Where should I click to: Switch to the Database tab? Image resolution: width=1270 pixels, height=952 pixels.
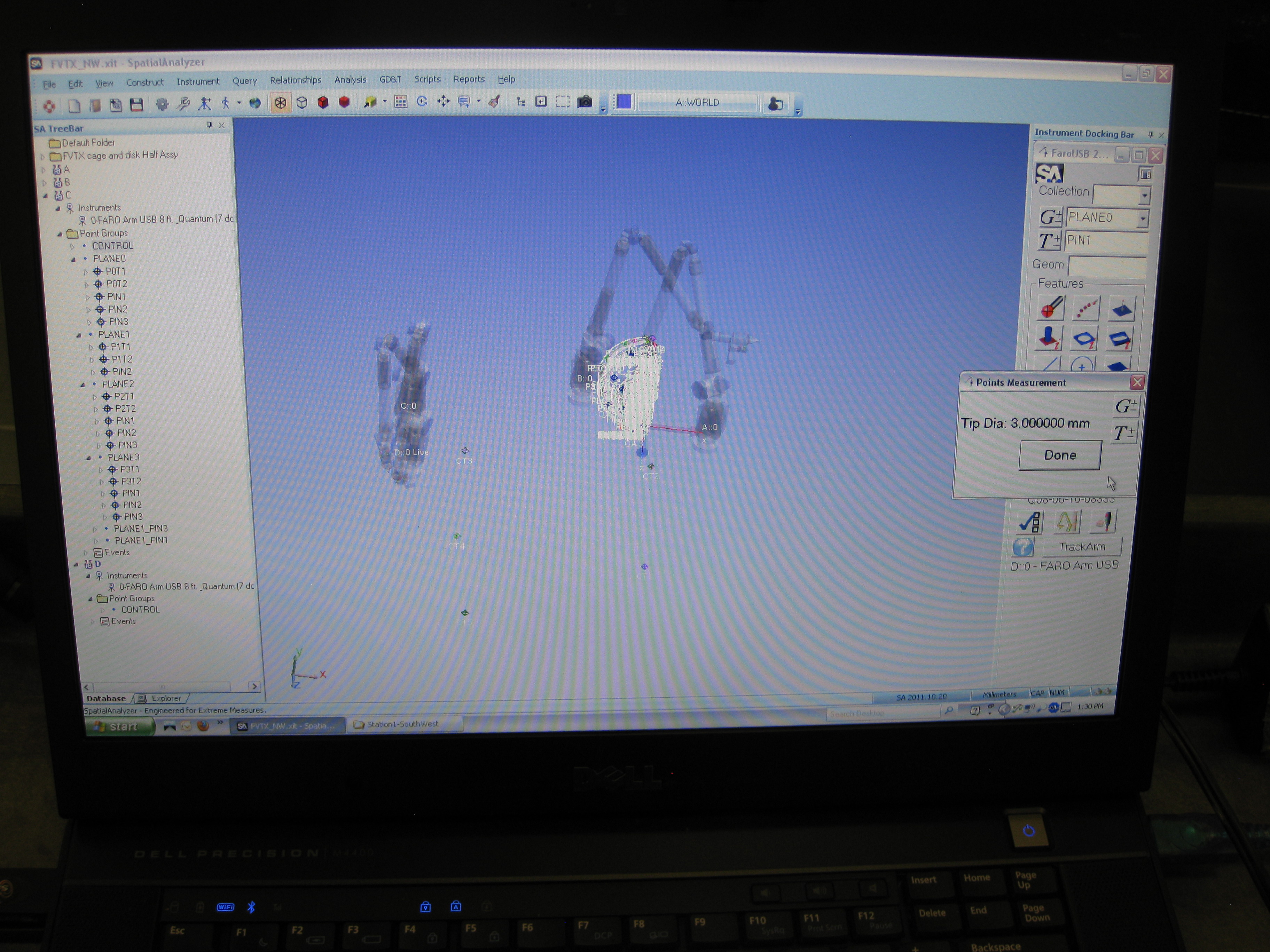coord(105,698)
